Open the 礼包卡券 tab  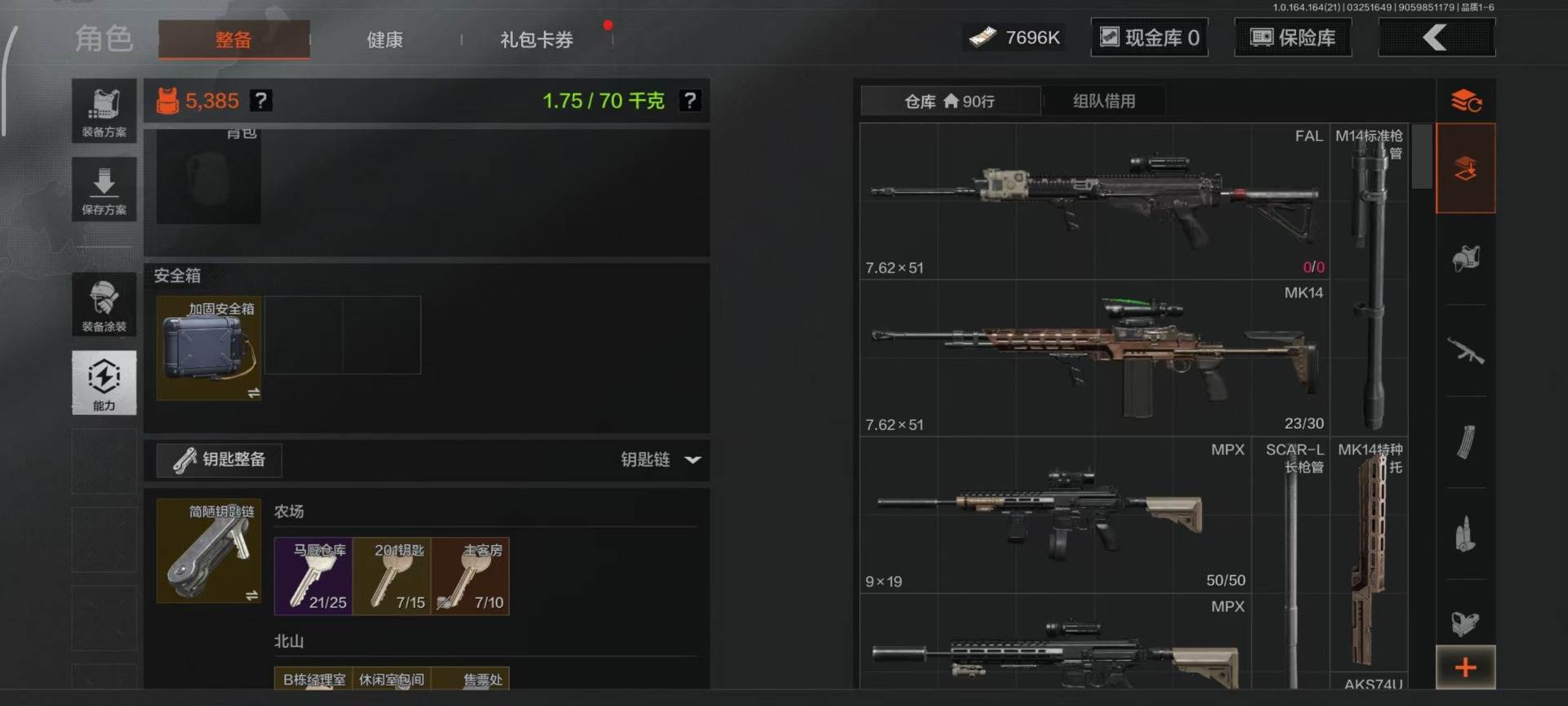[537, 39]
